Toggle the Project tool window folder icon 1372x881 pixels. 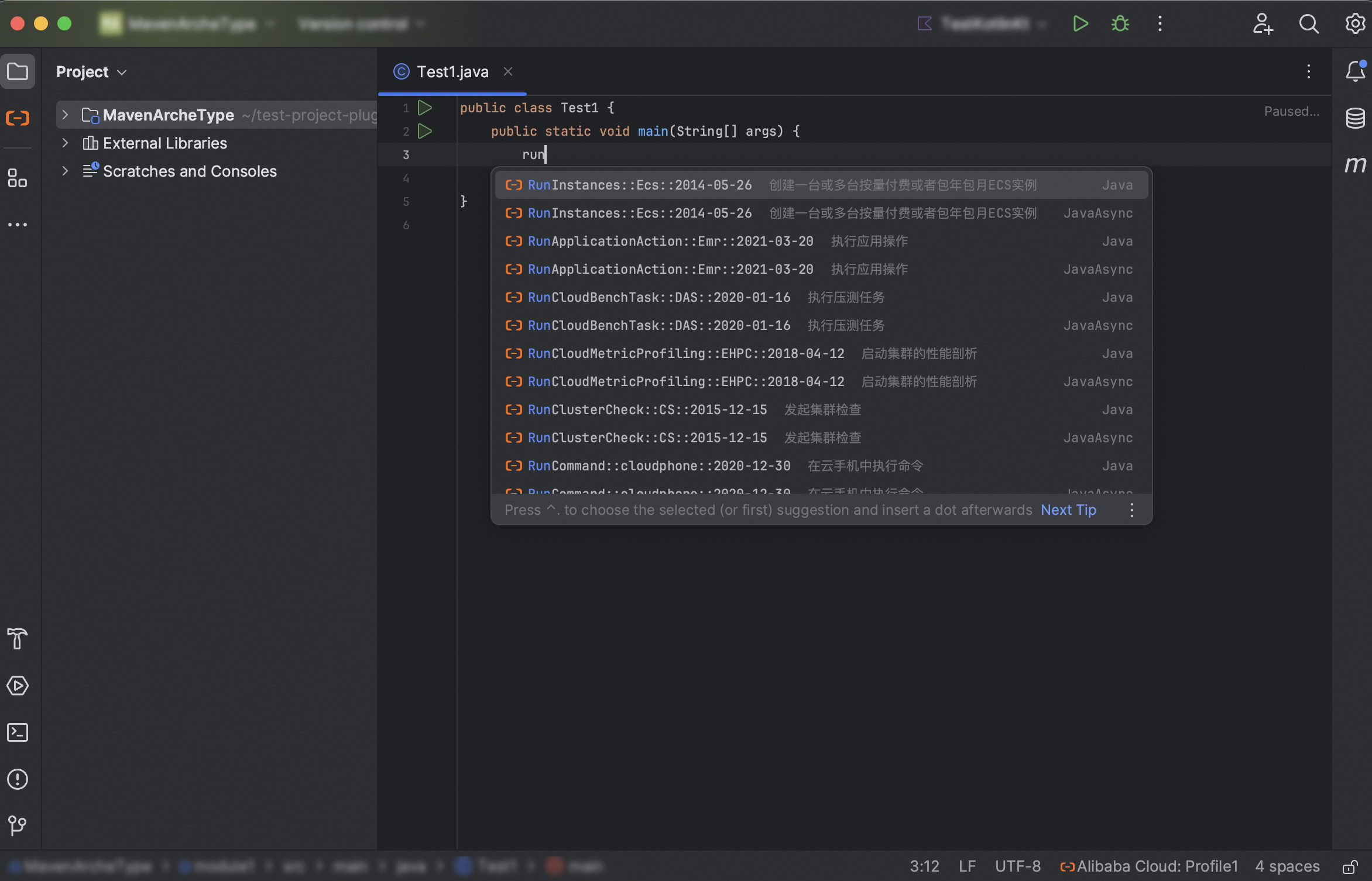click(18, 72)
